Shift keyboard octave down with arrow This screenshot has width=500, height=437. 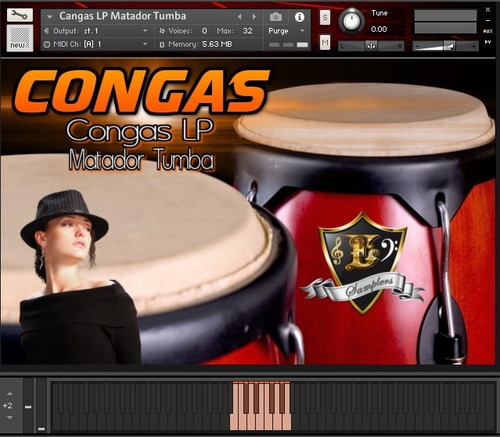pos(10,417)
